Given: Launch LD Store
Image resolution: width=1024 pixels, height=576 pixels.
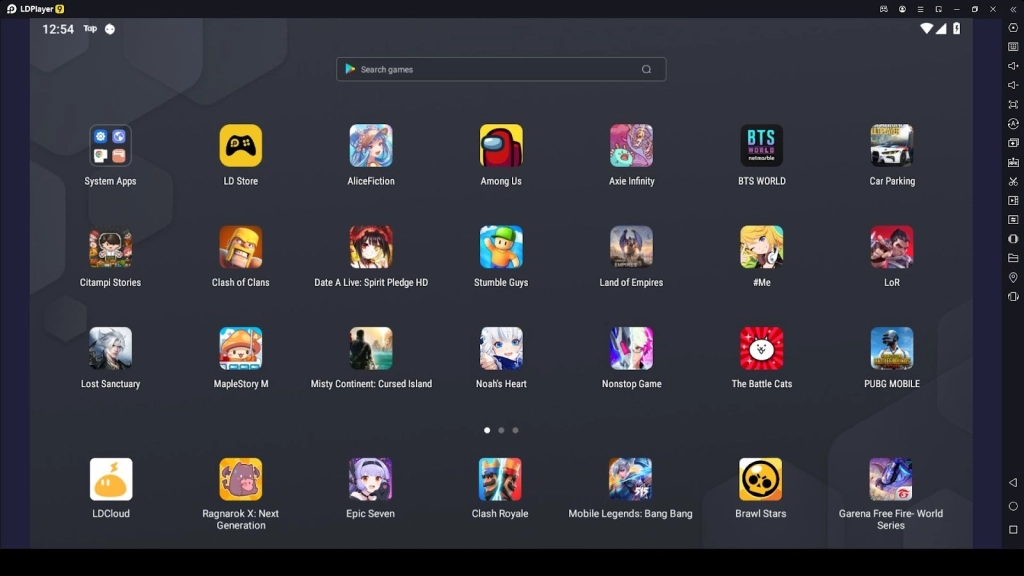Looking at the screenshot, I should 240,146.
